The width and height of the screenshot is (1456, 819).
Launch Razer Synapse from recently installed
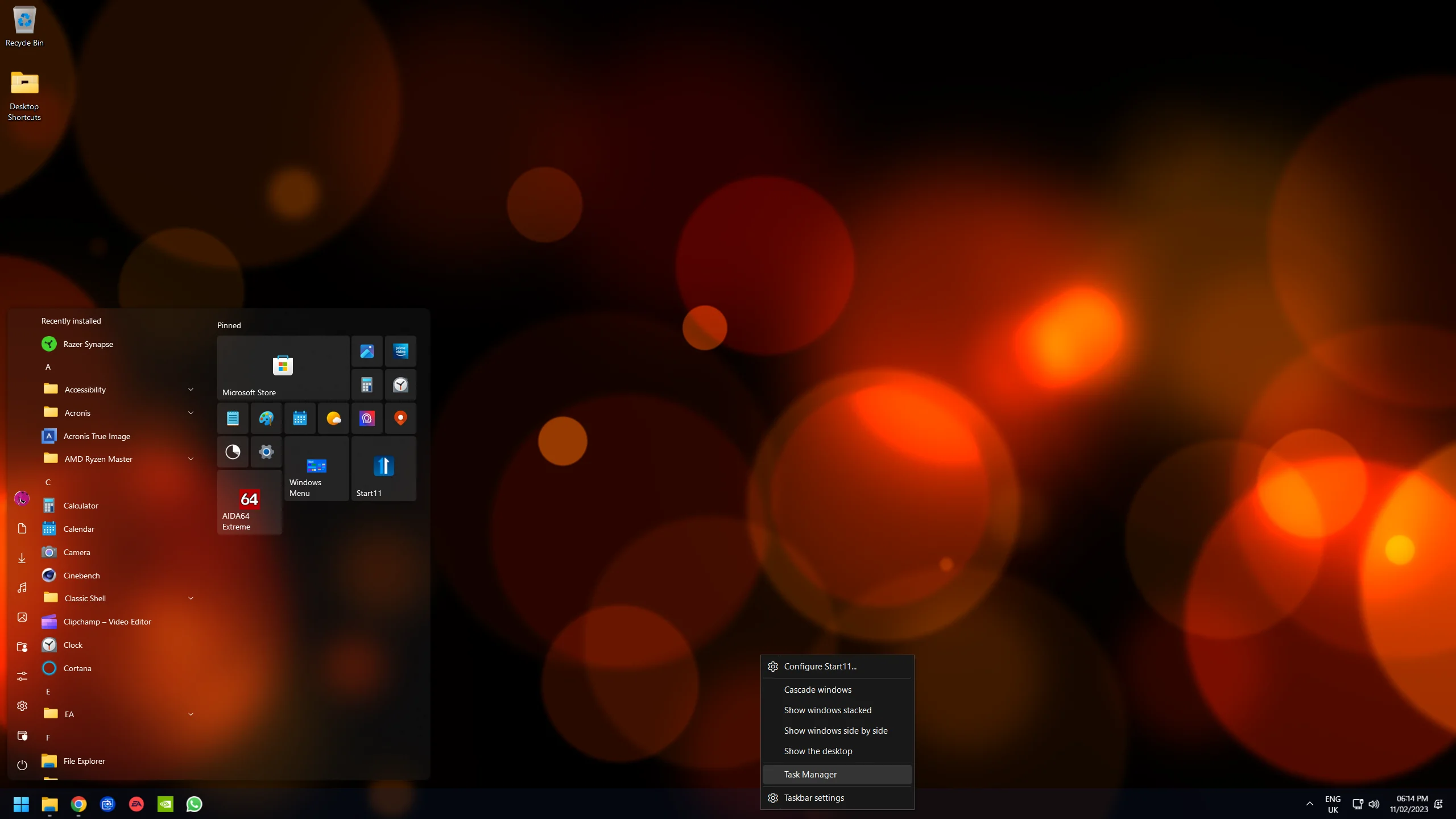click(118, 344)
